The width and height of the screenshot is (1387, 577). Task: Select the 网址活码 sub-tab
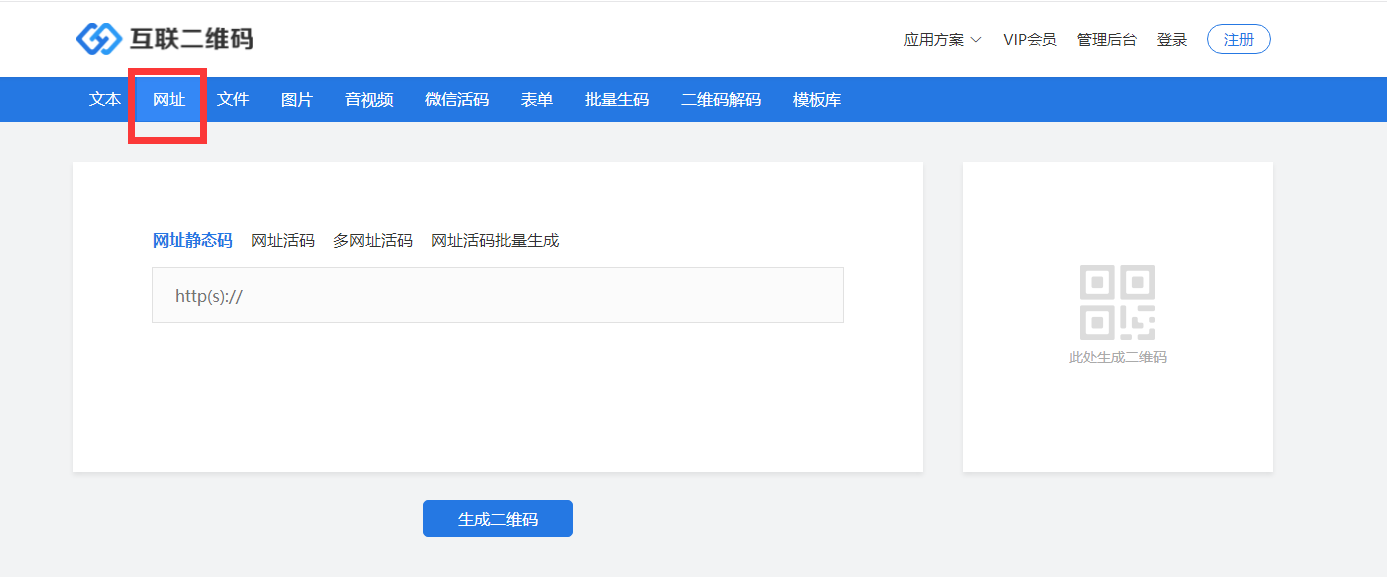(282, 240)
